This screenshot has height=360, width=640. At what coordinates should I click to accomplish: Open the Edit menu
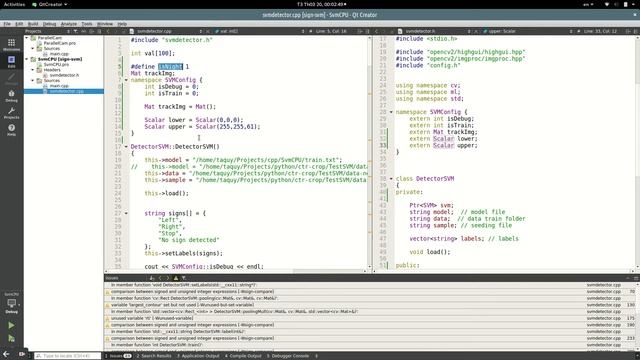[x=19, y=24]
